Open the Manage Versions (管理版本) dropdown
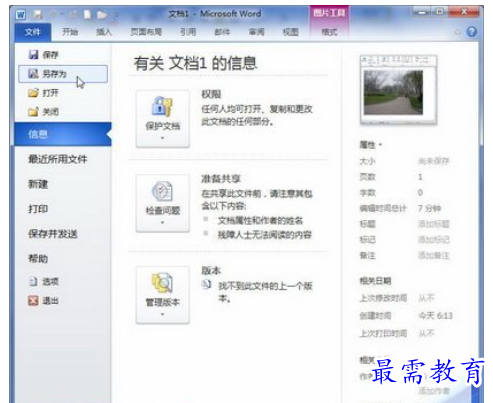 [x=163, y=295]
